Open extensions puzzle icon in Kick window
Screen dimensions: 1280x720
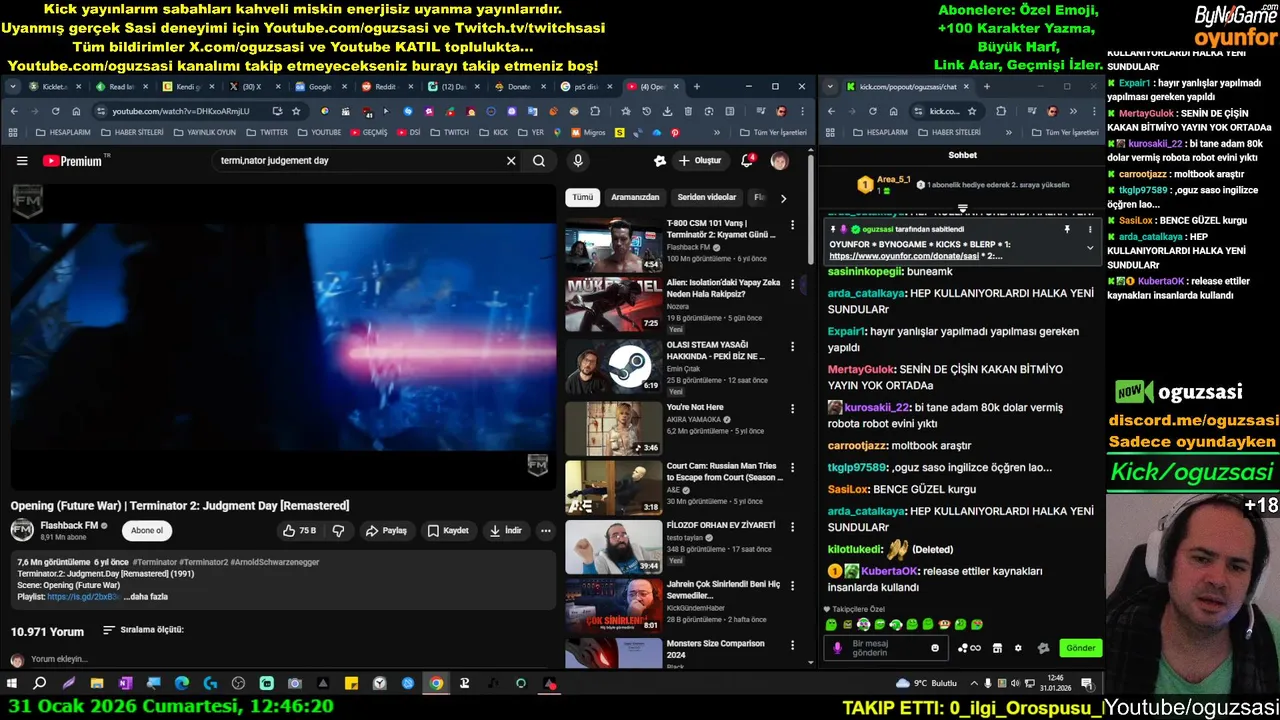coord(1001,111)
